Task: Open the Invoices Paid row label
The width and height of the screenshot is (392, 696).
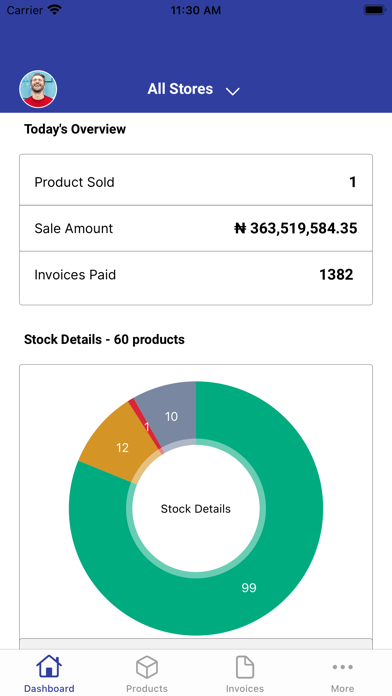Action: pyautogui.click(x=75, y=275)
